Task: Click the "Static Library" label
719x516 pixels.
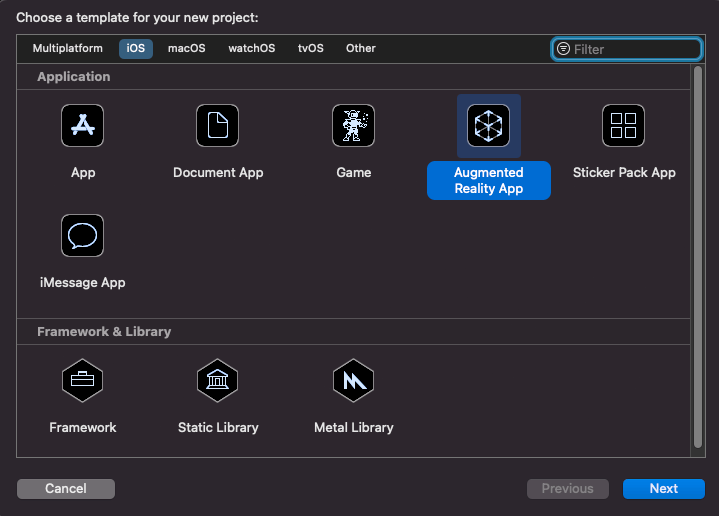Action: coord(218,427)
